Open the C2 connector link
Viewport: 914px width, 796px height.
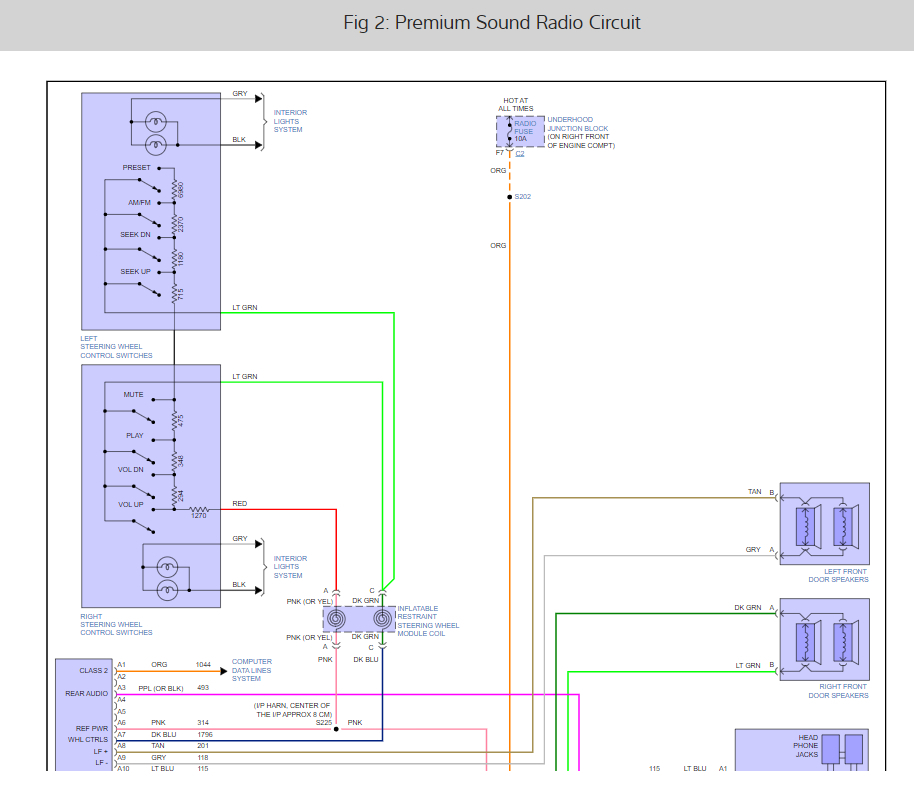[x=520, y=154]
